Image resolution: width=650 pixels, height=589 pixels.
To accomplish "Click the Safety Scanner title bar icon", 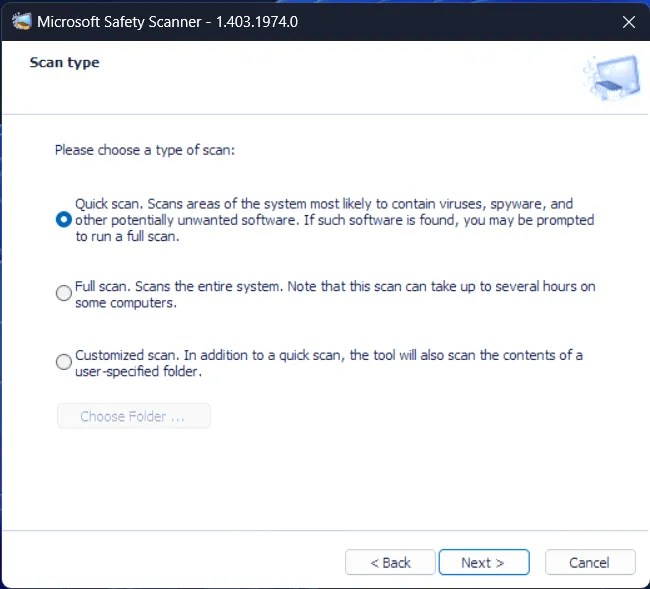I will click(22, 22).
